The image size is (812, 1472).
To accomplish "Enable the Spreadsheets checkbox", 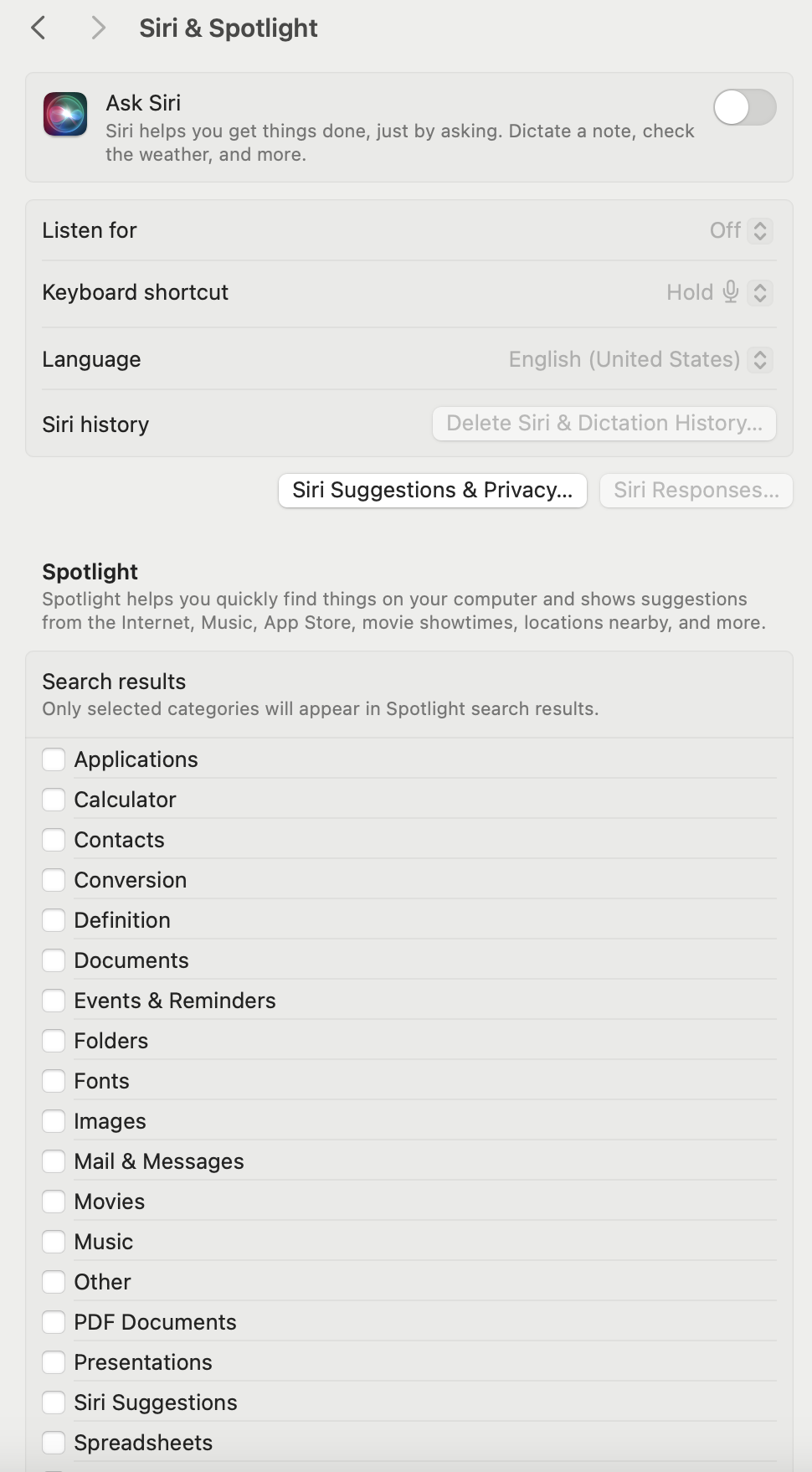I will tap(54, 1443).
